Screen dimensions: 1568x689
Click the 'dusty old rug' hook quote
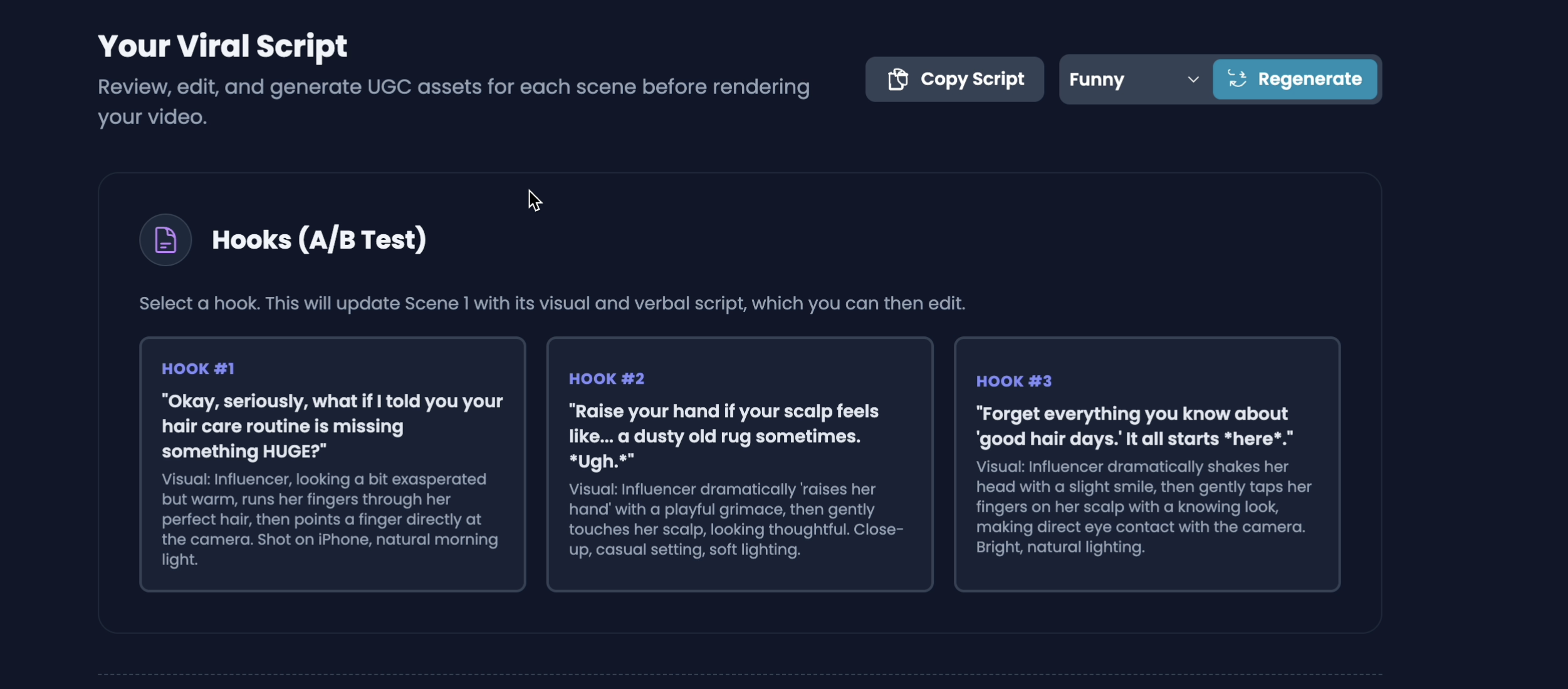(x=723, y=436)
